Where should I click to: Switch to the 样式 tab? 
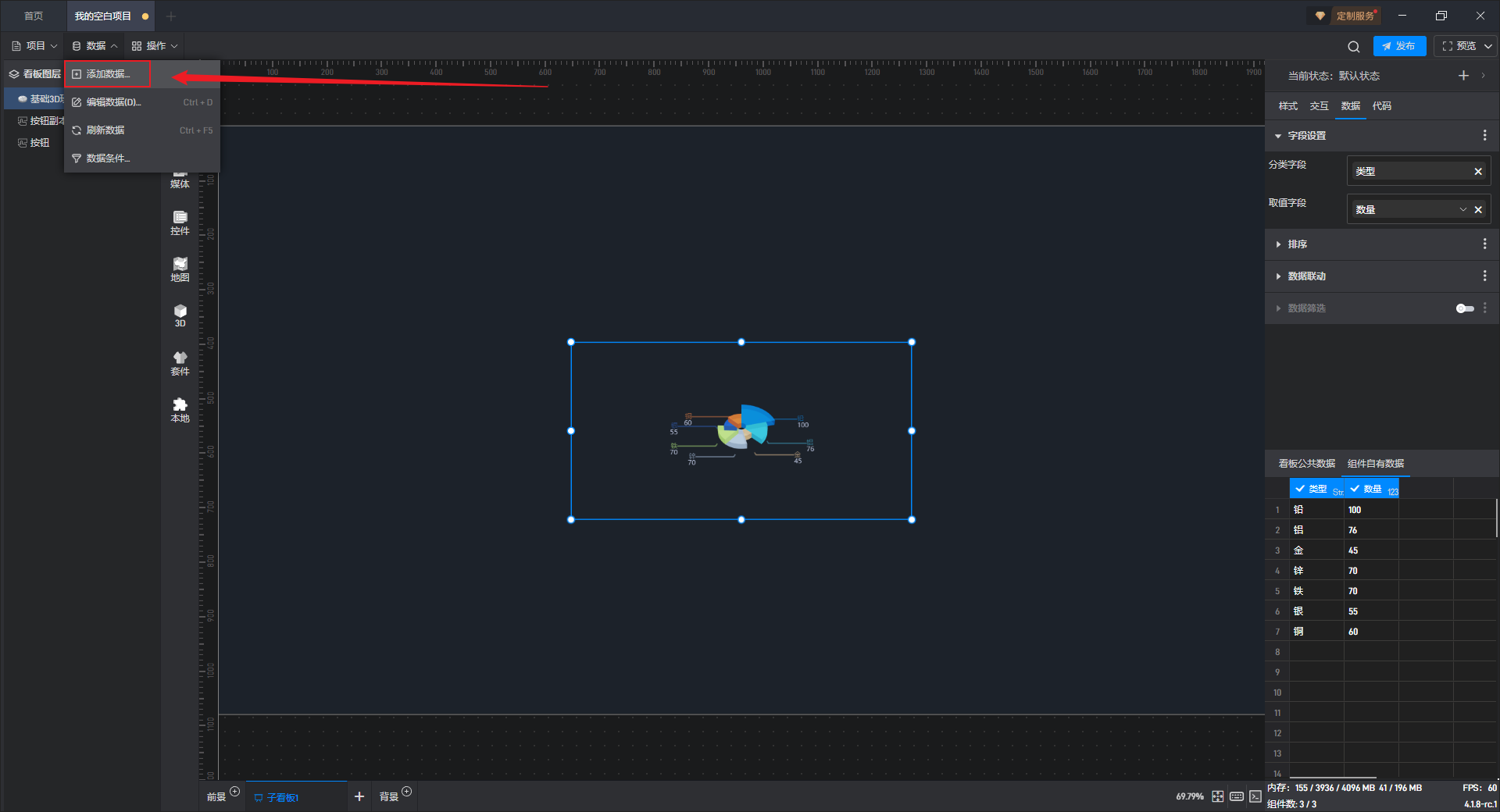click(1288, 106)
